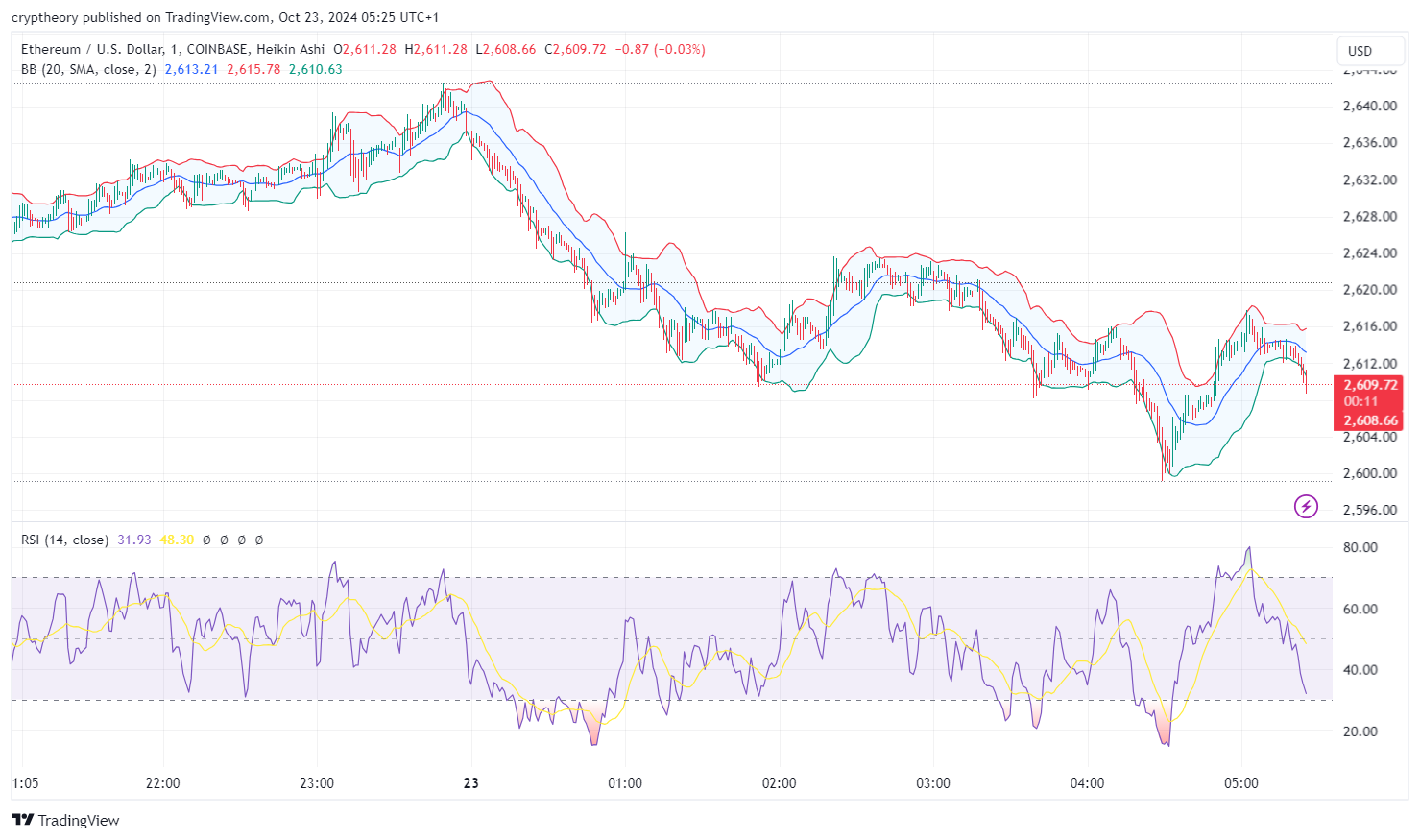
Task: Click the 03:00 time axis label
Action: click(x=933, y=782)
